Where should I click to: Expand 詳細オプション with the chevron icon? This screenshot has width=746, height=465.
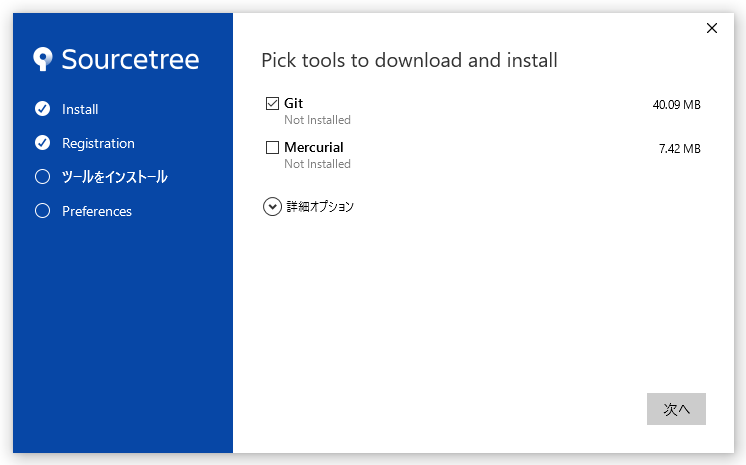pyautogui.click(x=272, y=207)
